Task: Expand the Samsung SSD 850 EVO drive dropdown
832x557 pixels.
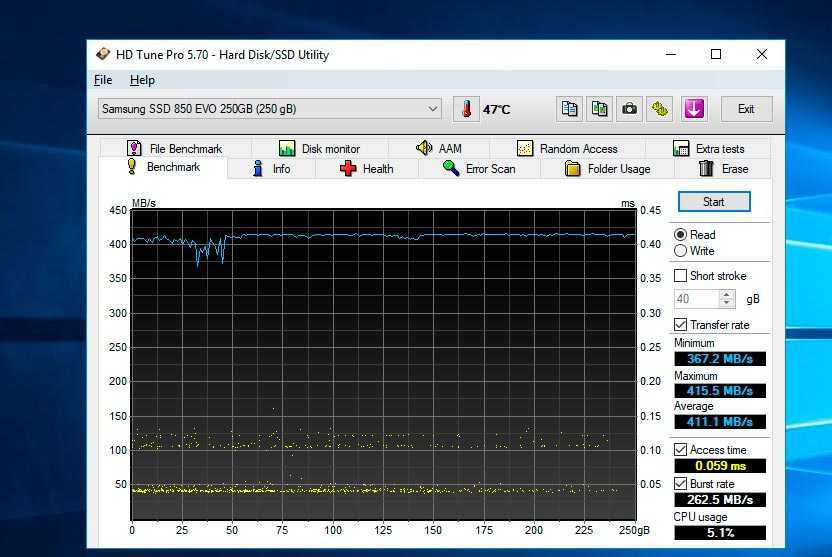Action: [x=270, y=109]
